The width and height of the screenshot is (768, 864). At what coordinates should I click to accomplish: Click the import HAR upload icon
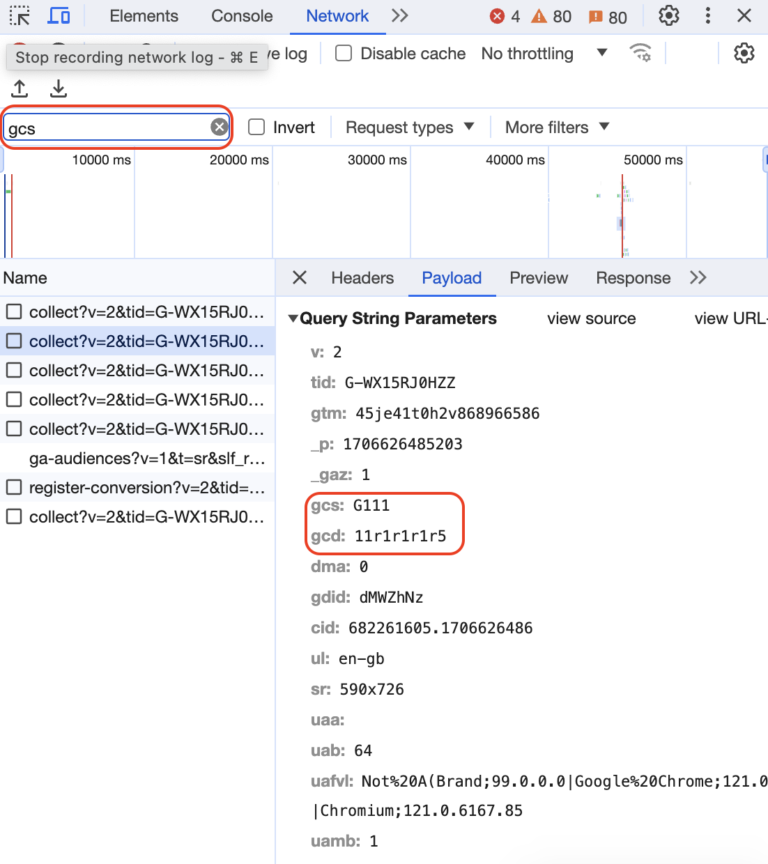point(20,90)
